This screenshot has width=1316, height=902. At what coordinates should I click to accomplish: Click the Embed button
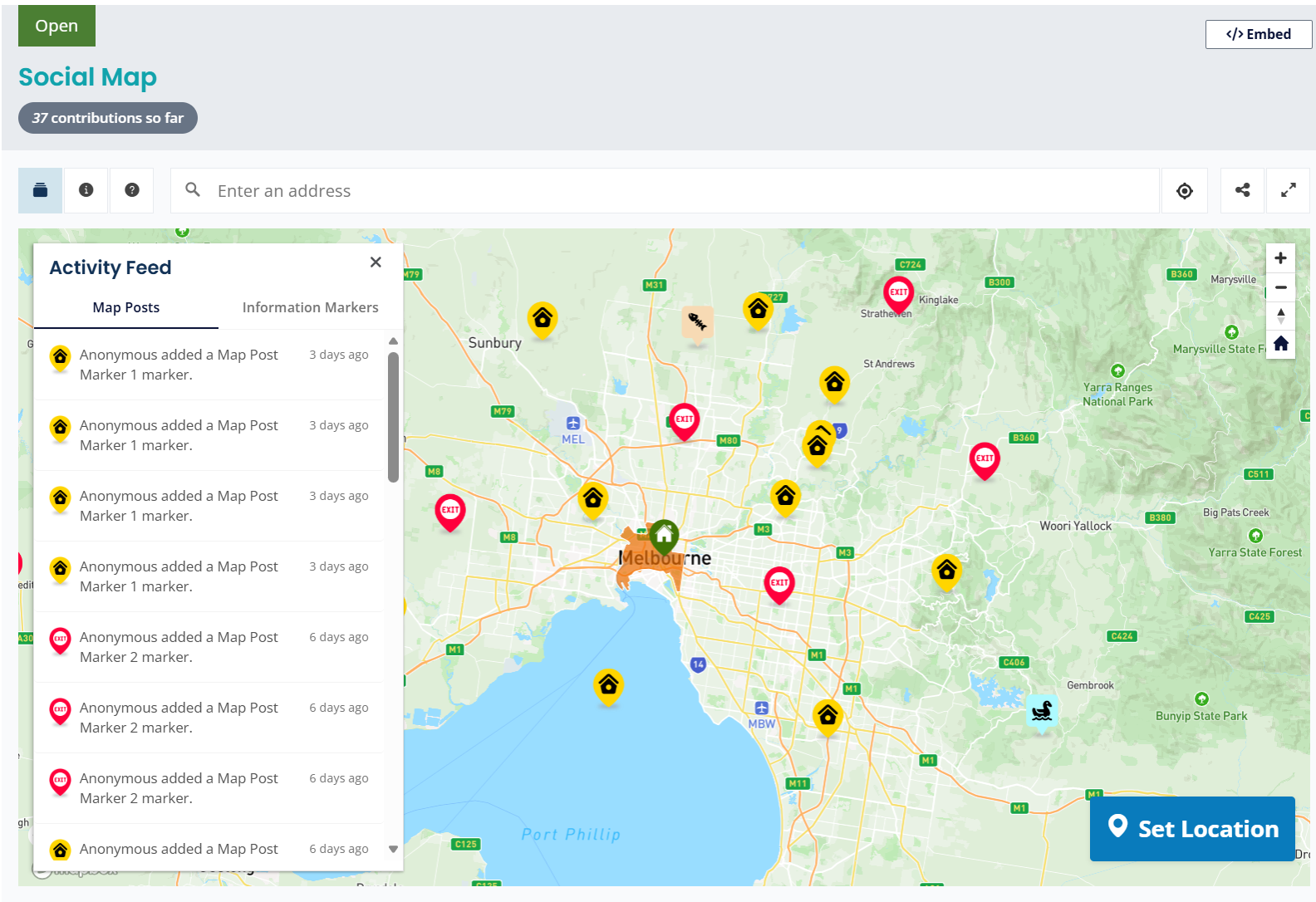coord(1258,34)
